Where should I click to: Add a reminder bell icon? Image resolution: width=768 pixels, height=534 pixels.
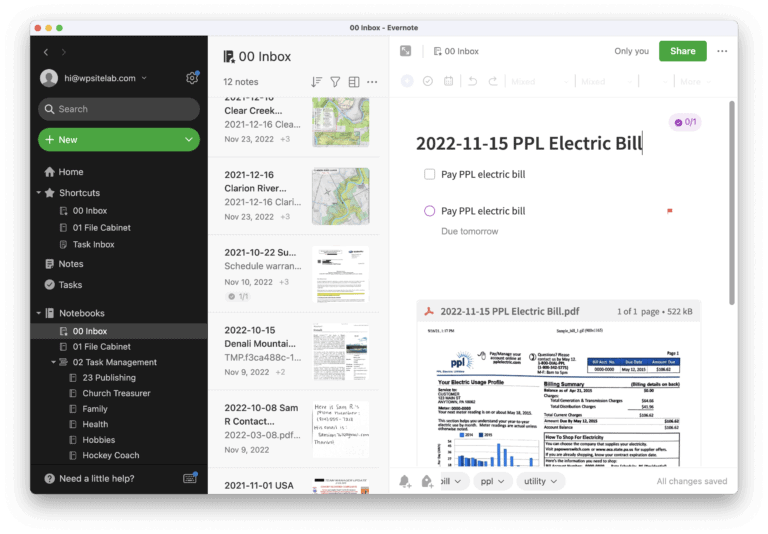click(x=405, y=482)
